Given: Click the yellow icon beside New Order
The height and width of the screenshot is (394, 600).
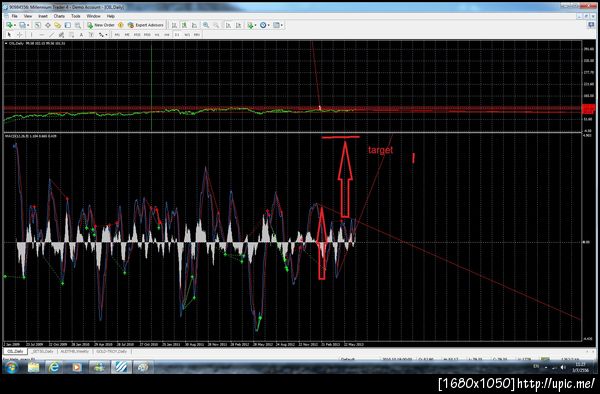Looking at the screenshot, I should coord(121,25).
